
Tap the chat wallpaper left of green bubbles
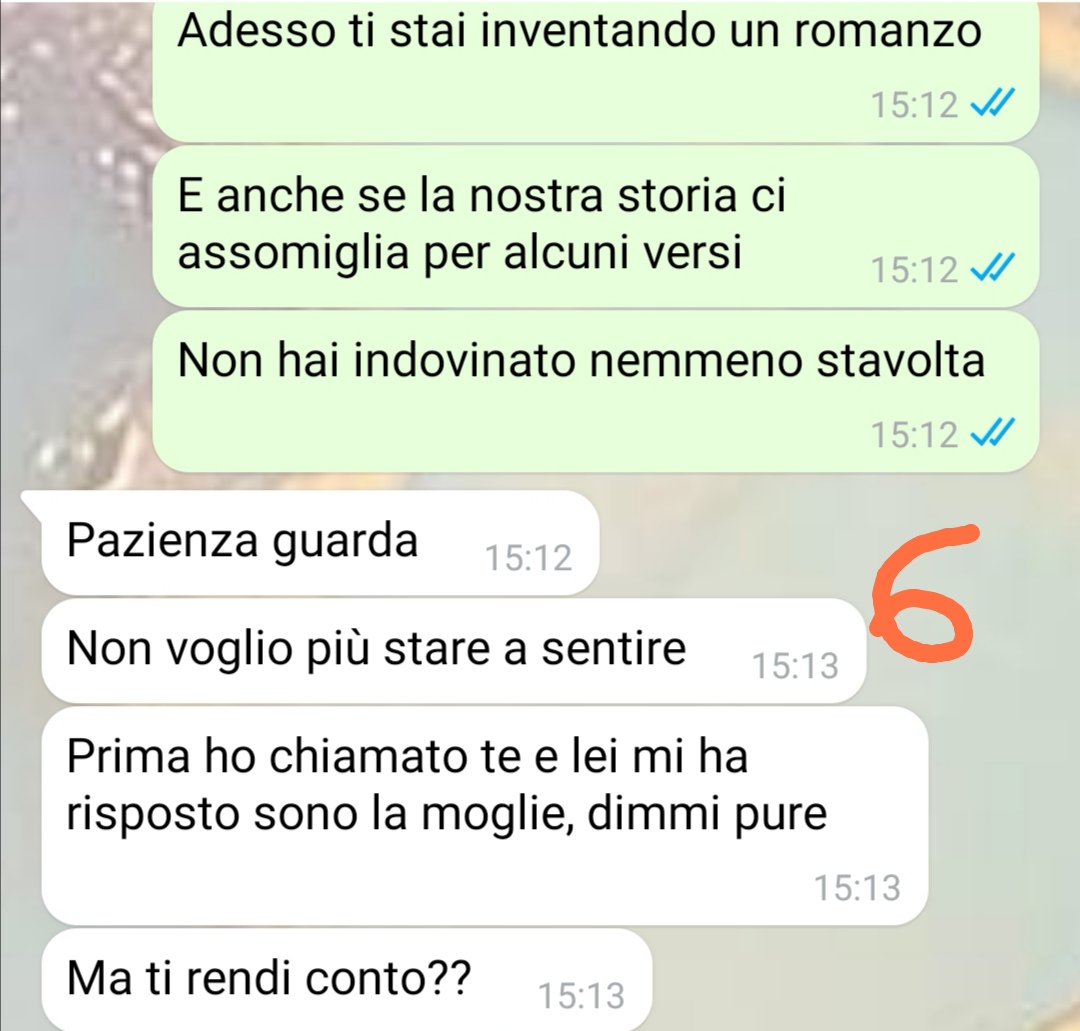coord(76,241)
